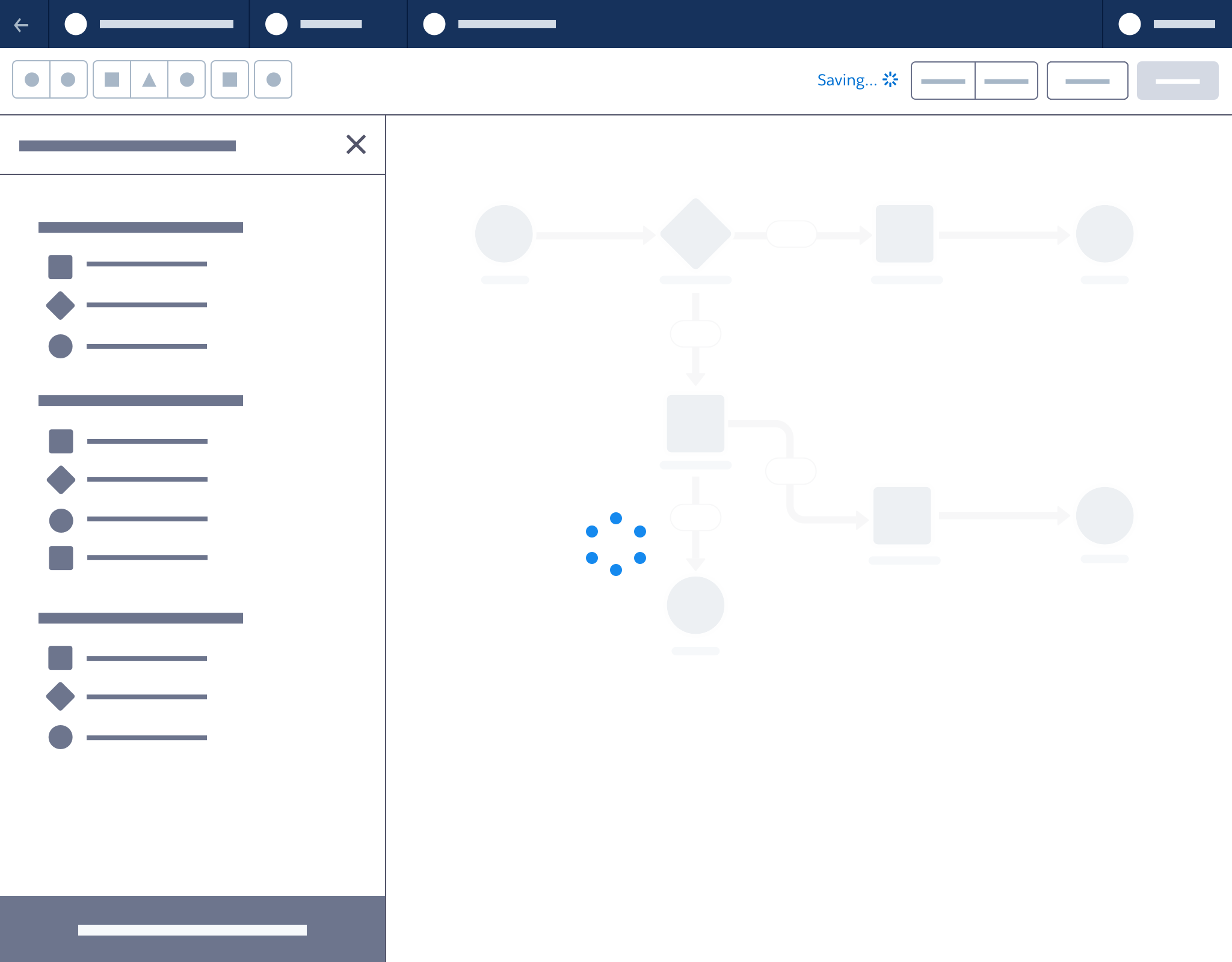Screen dimensions: 1232x962
Task: Click the circle icon beside the last sidebar entry
Action: pyautogui.click(x=60, y=737)
